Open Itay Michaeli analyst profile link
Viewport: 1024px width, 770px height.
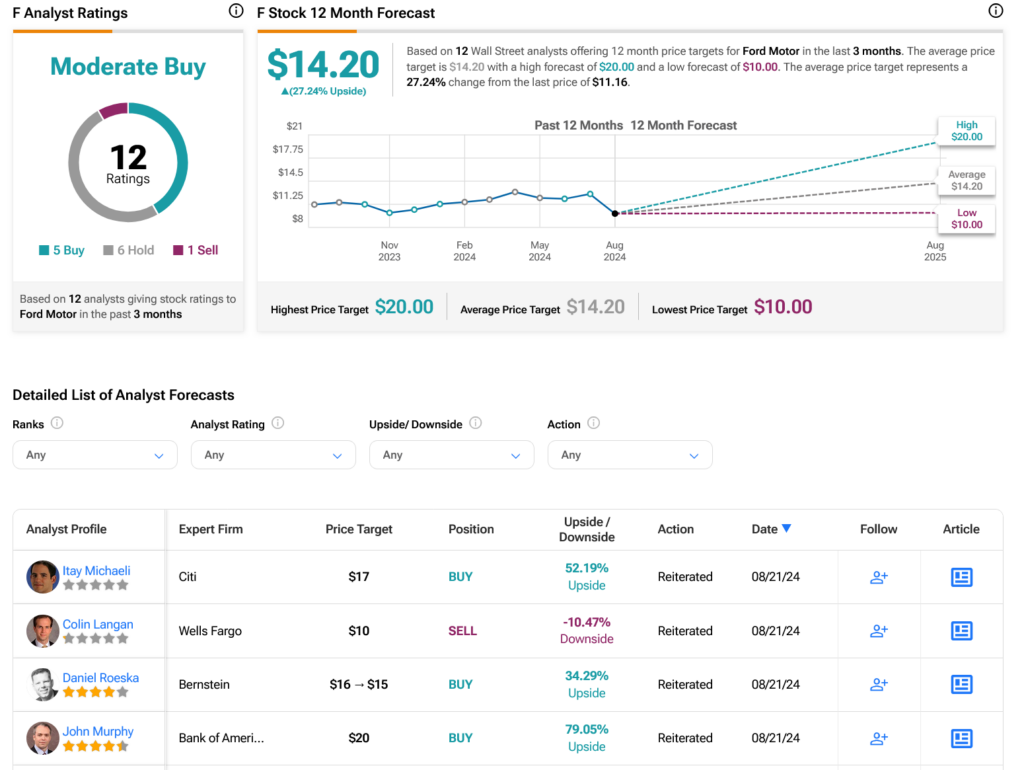96,571
